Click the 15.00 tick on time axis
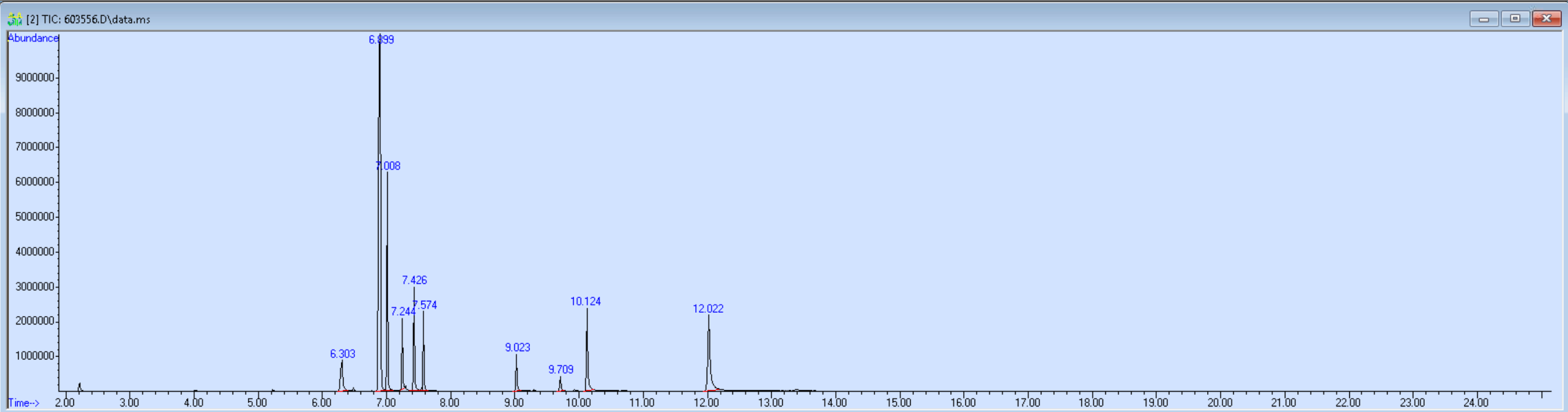The height and width of the screenshot is (412, 1568). click(898, 403)
